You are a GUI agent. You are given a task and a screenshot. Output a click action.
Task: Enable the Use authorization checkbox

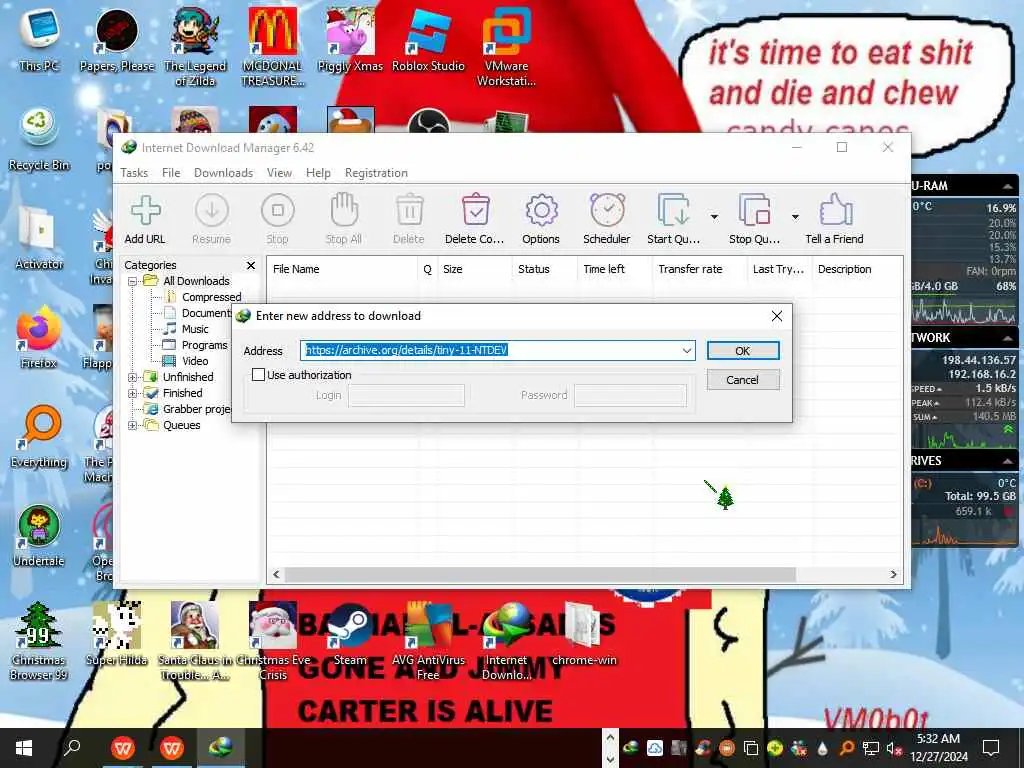(x=259, y=375)
